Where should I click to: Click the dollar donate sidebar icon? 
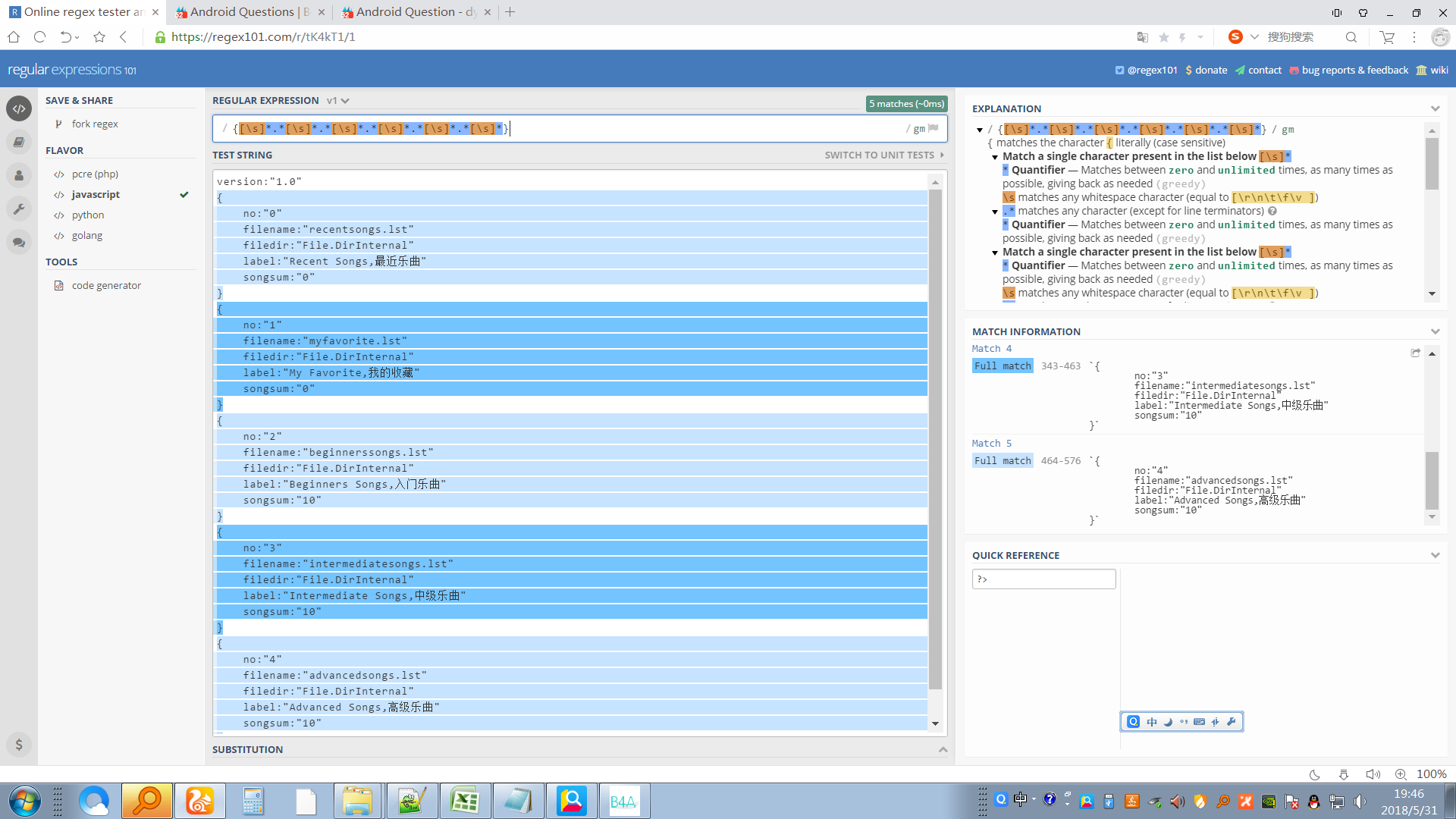19,744
